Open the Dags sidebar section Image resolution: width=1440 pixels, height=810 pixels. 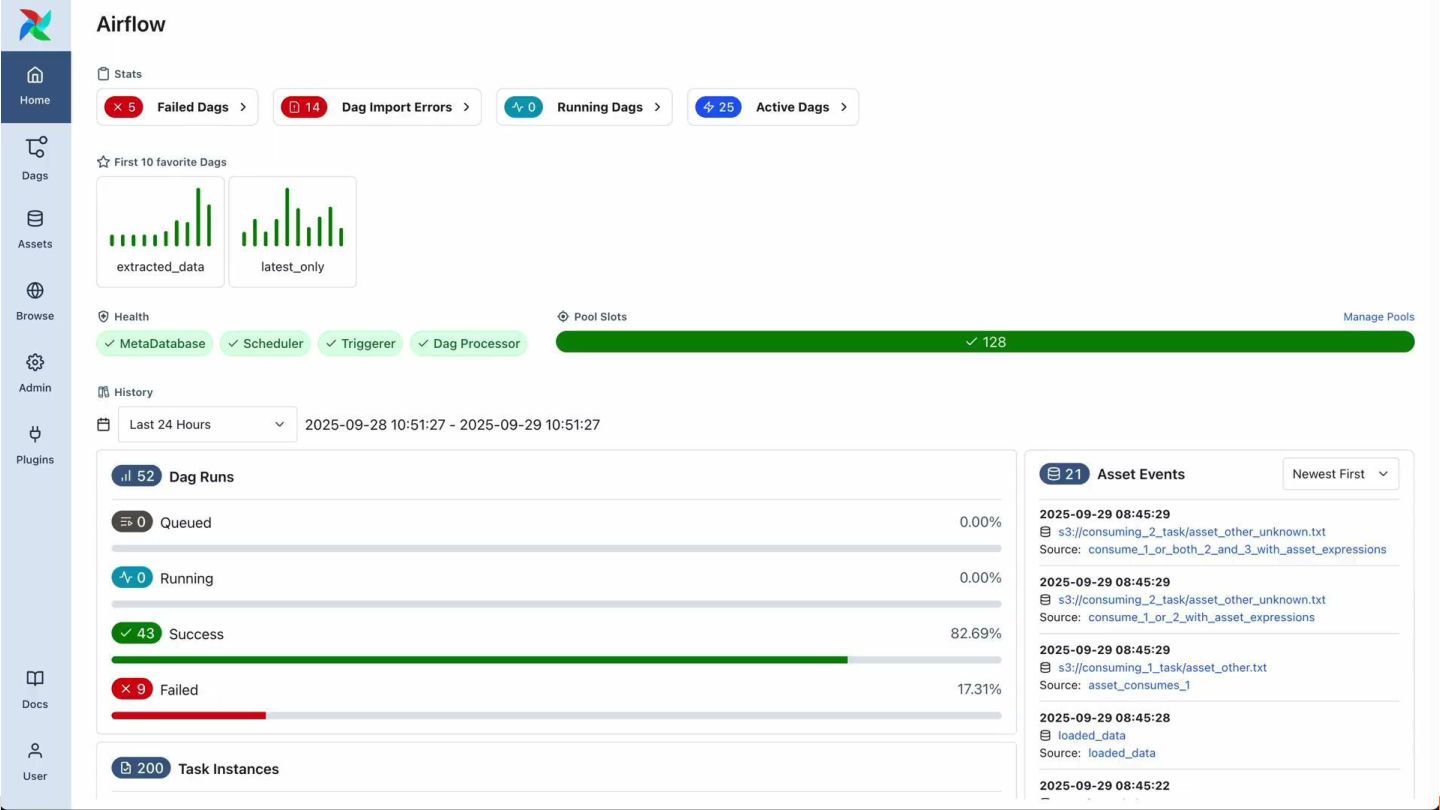coord(35,158)
